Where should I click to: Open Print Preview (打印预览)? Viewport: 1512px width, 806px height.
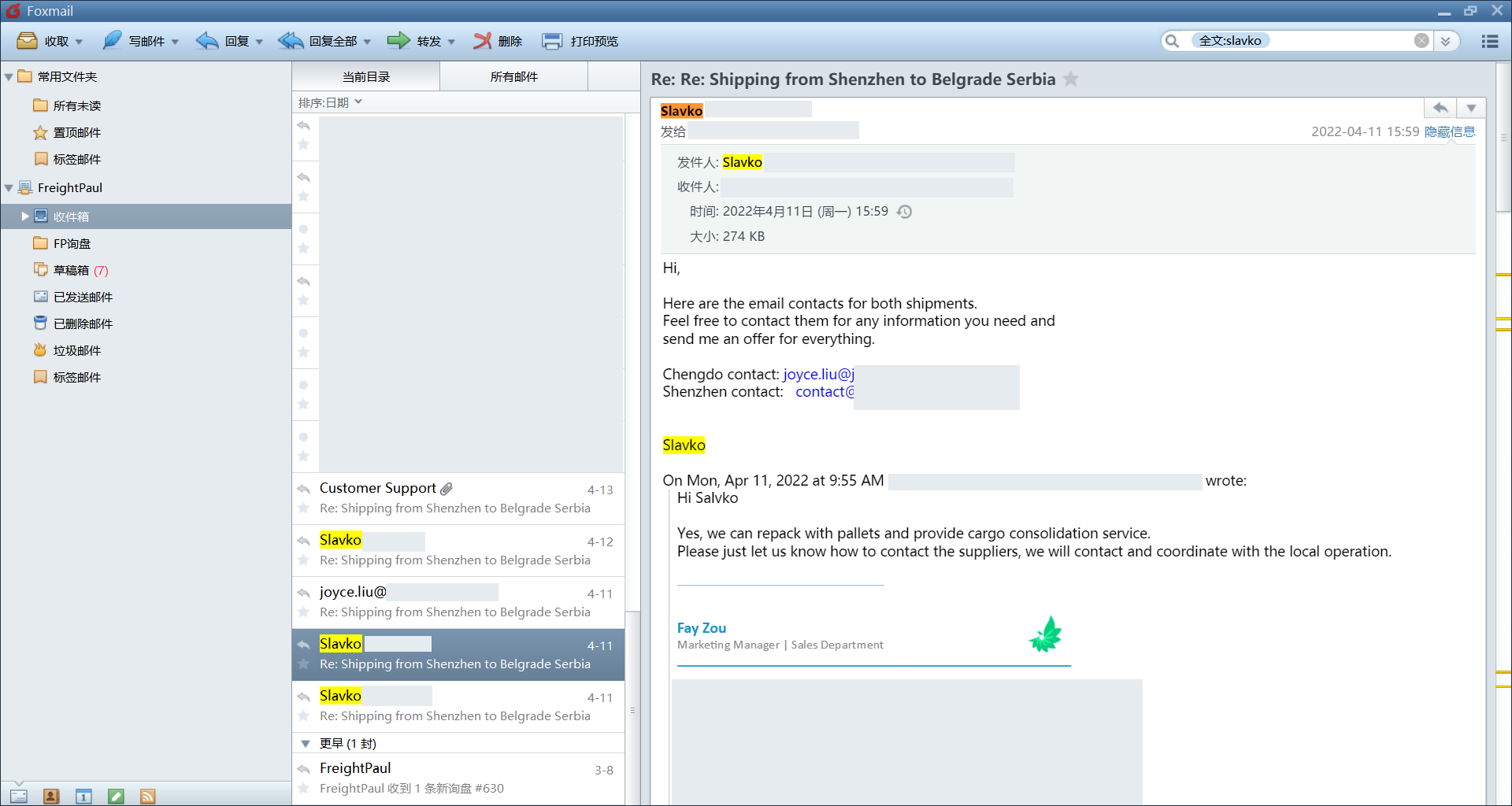[x=552, y=41]
